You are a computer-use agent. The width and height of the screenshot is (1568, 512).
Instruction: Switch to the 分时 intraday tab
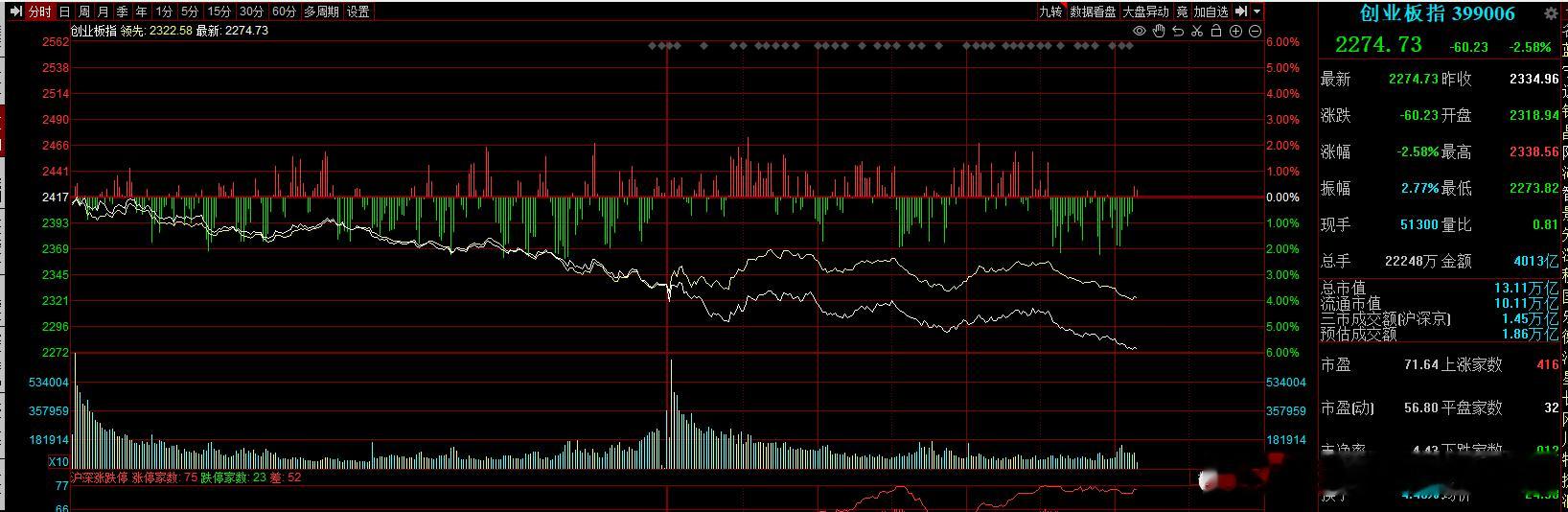coord(38,12)
